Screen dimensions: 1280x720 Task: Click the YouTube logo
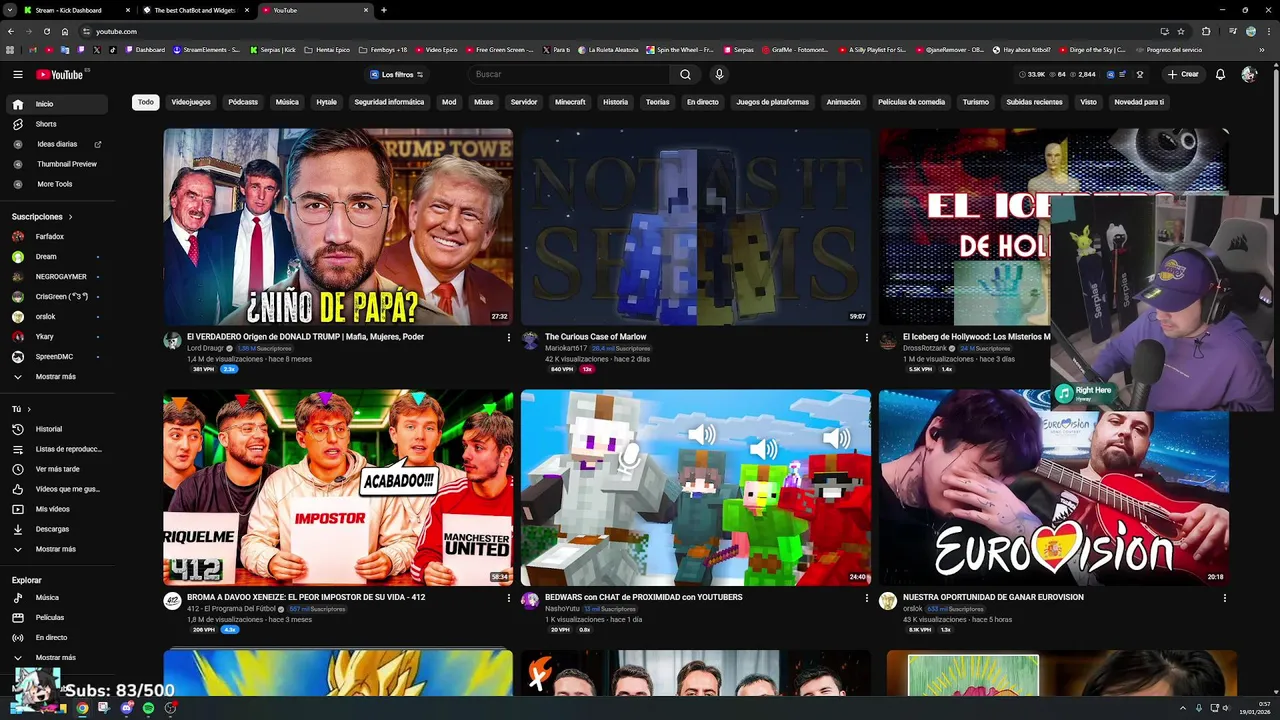pyautogui.click(x=60, y=74)
